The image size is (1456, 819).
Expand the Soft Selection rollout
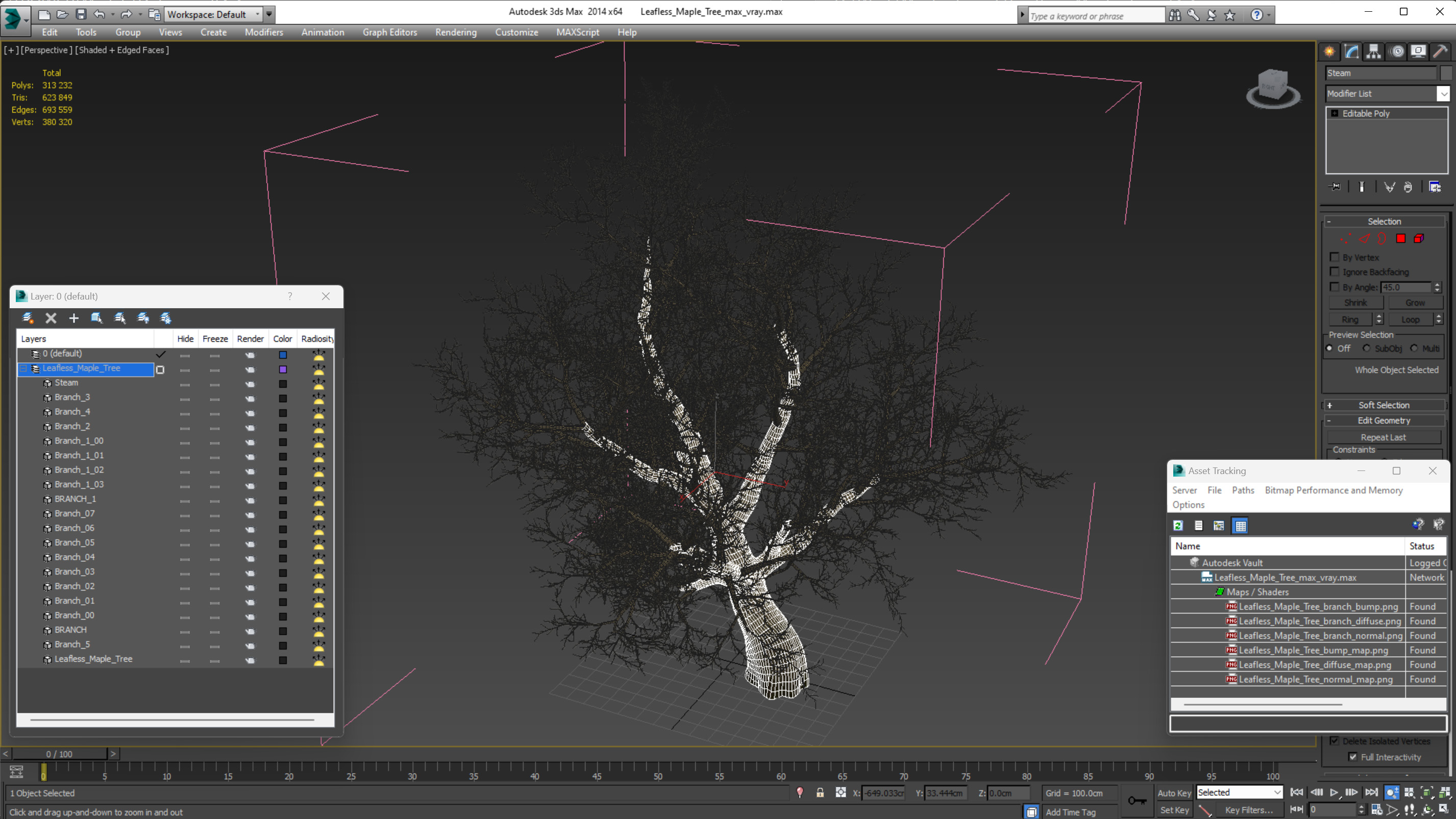tap(1384, 405)
